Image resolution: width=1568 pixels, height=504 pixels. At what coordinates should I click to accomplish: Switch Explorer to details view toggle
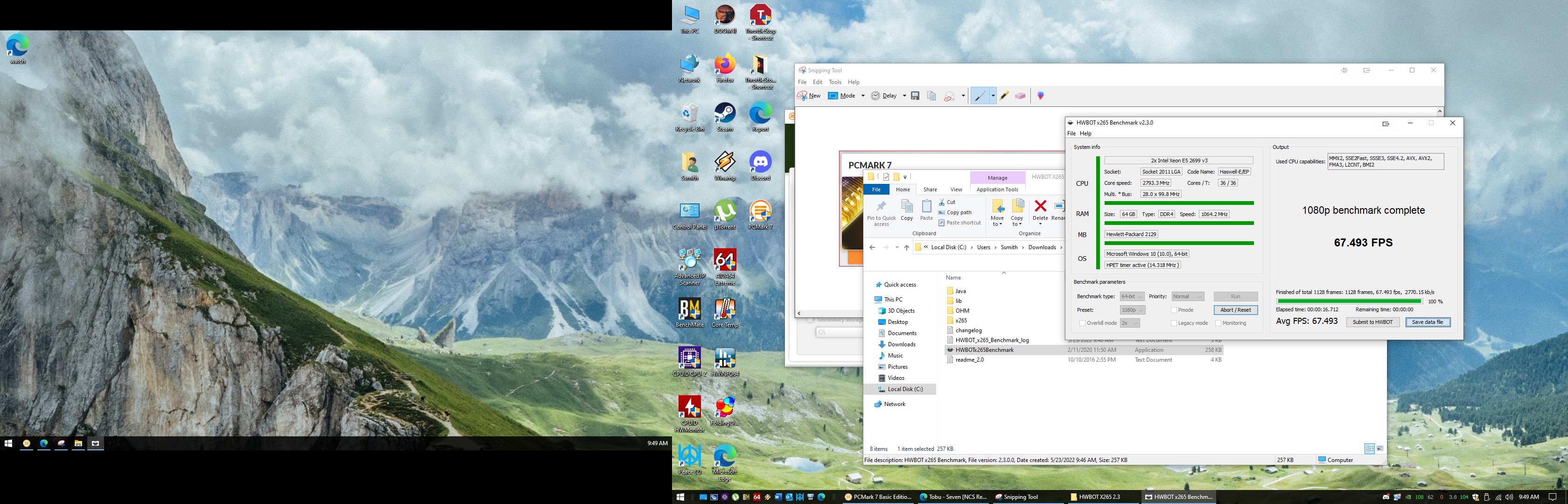click(x=1370, y=448)
